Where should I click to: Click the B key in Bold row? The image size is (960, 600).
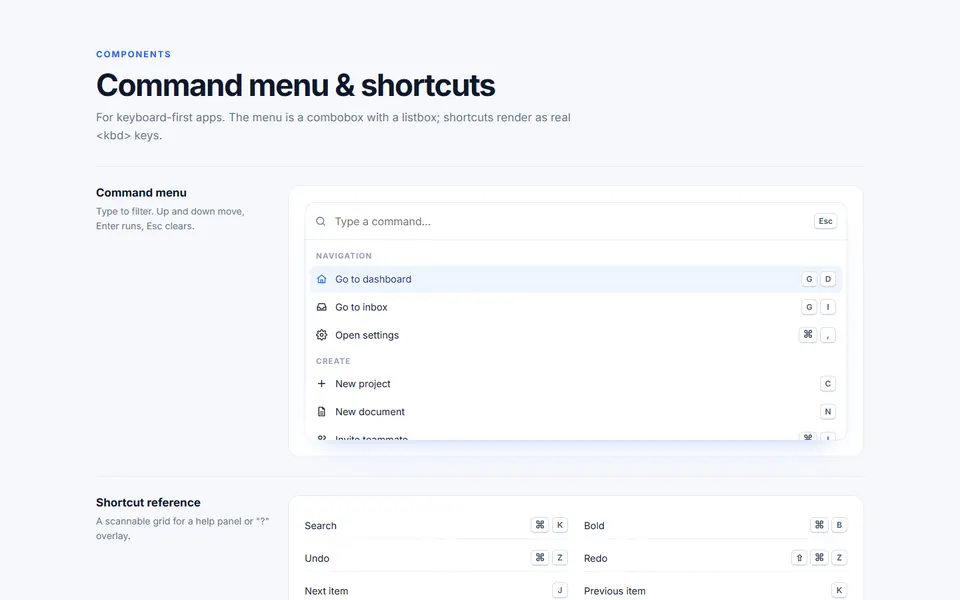(x=839, y=525)
